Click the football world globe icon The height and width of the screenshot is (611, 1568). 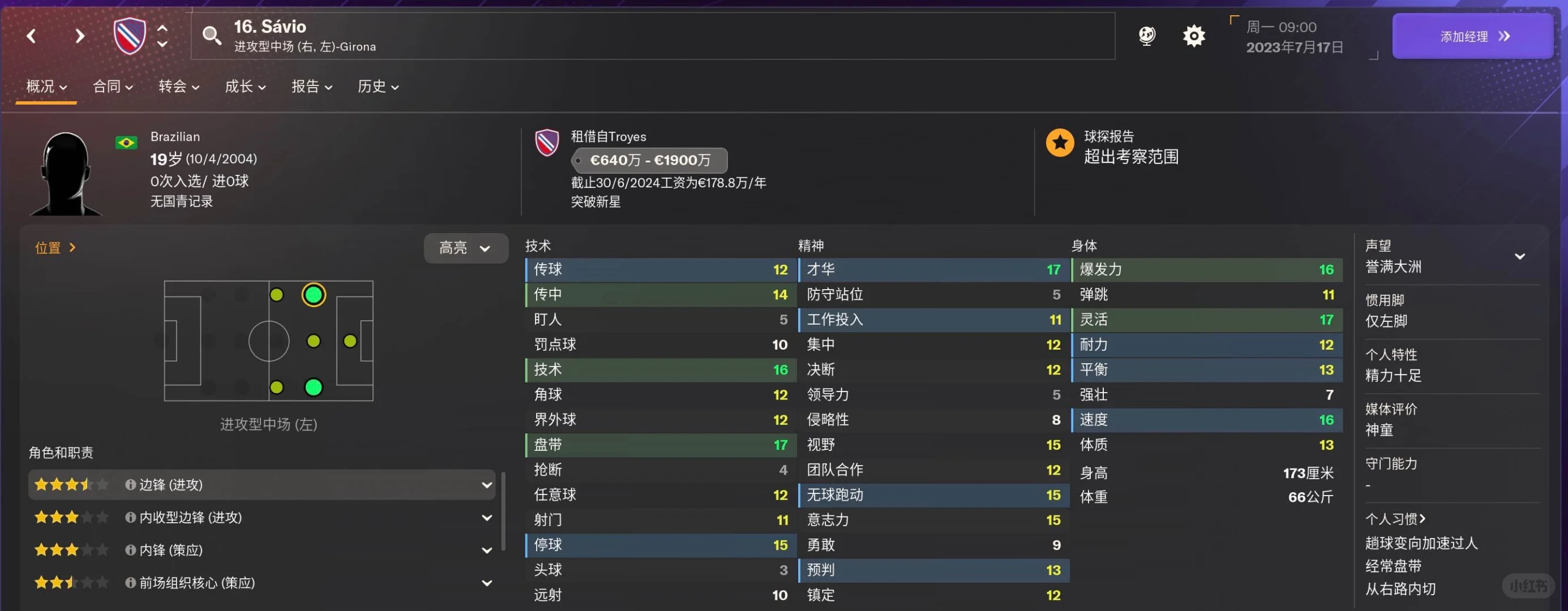click(x=1147, y=36)
